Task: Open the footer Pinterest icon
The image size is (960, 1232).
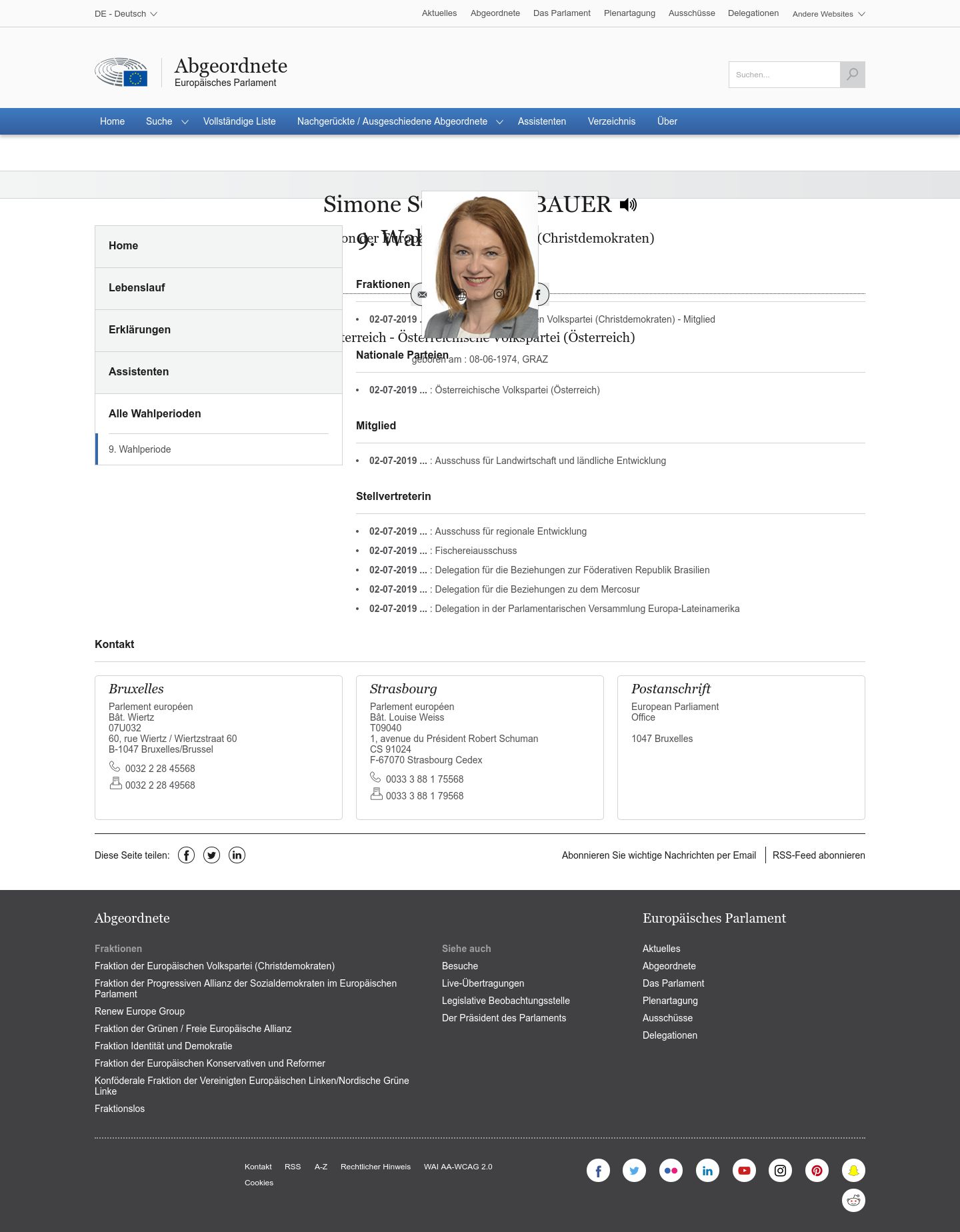Action: pos(817,1170)
